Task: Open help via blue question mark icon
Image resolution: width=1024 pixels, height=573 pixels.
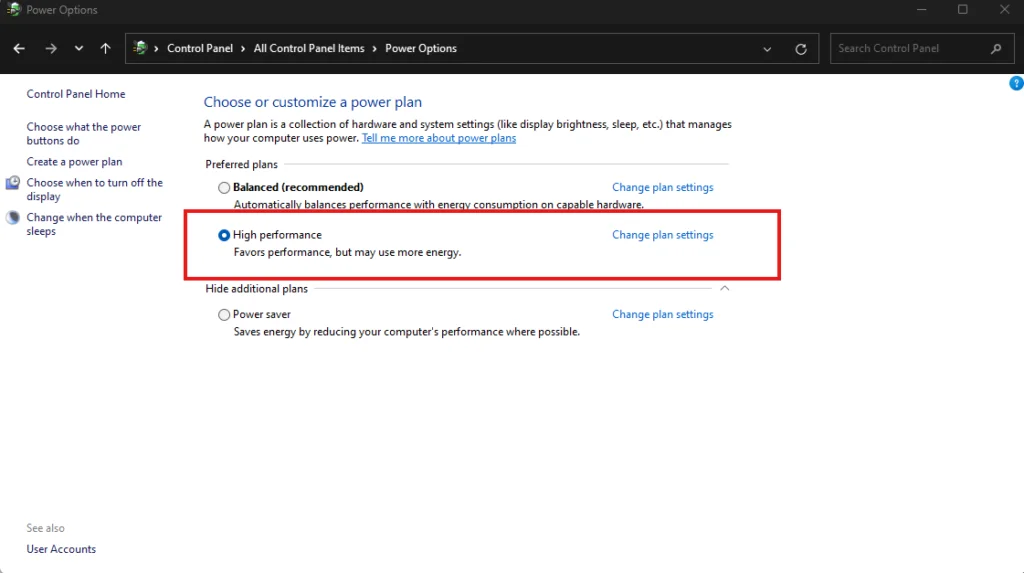Action: 1016,83
